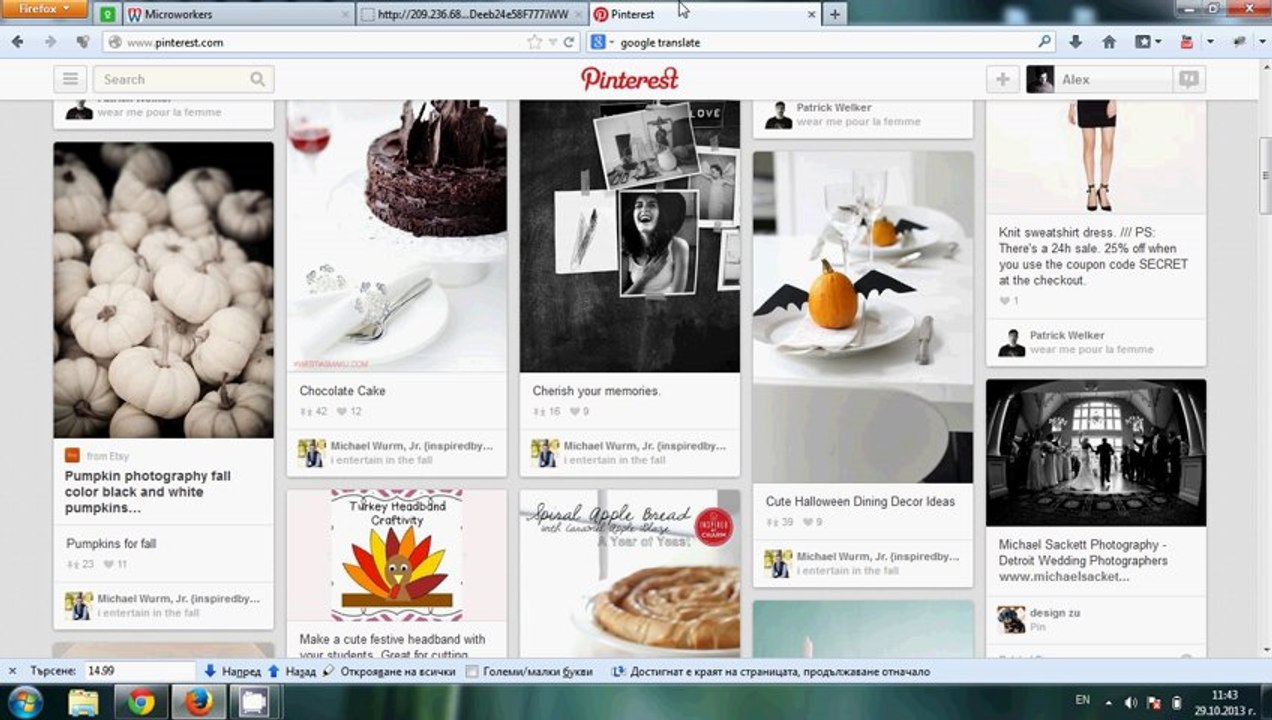Open the Spiral Apple Bread pin image
Viewport: 1272px width, 720px height.
coord(630,572)
